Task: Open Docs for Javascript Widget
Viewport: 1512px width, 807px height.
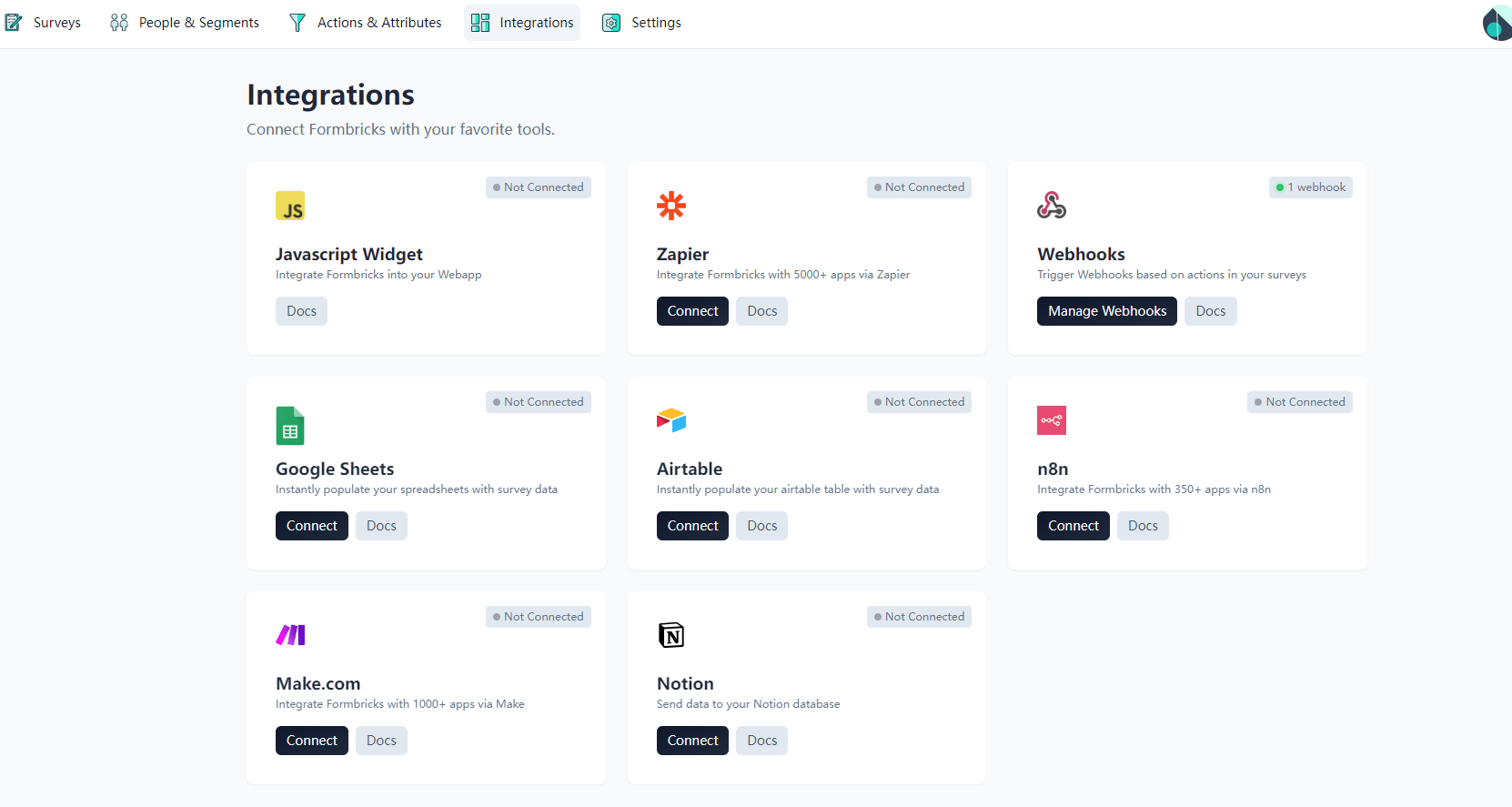Action: point(301,311)
